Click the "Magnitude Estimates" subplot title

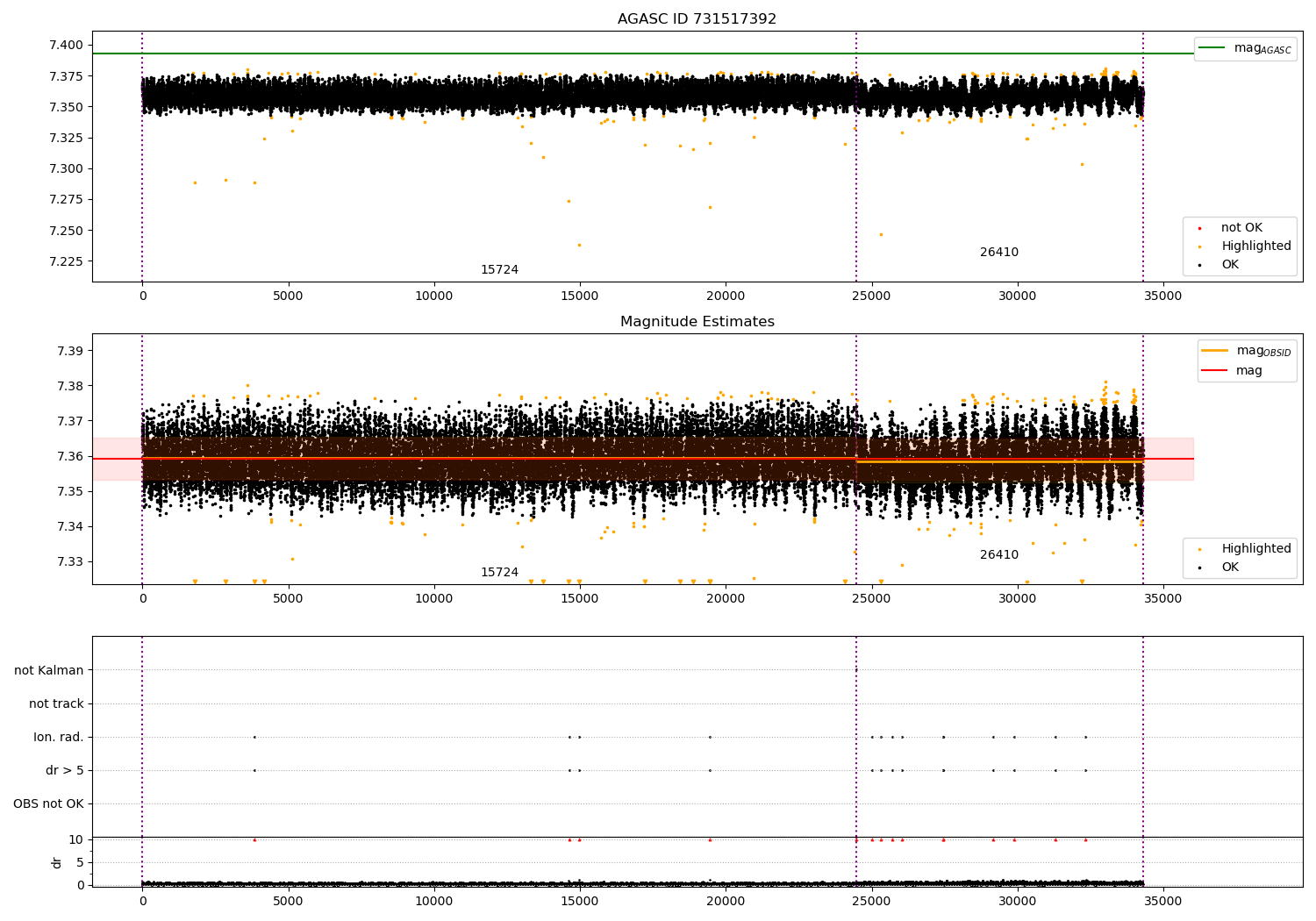click(x=697, y=322)
